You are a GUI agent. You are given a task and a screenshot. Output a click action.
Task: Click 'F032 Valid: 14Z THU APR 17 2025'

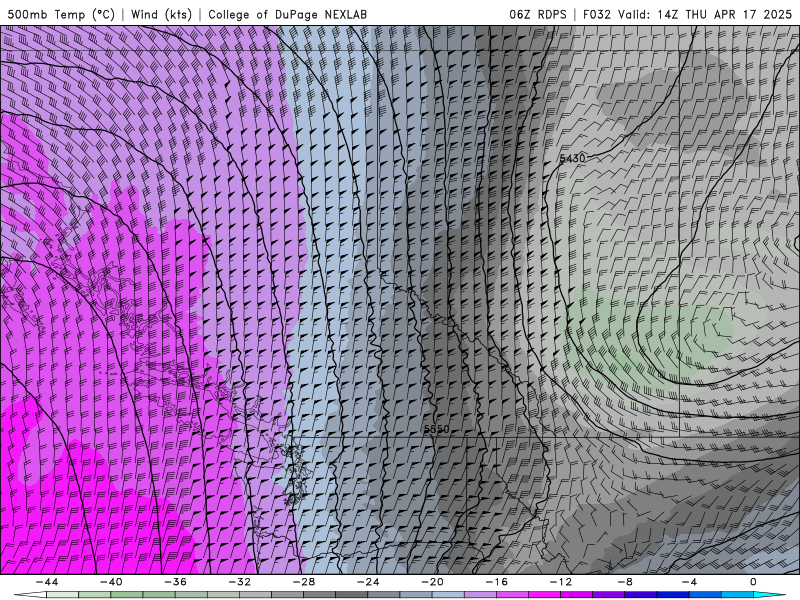(687, 14)
